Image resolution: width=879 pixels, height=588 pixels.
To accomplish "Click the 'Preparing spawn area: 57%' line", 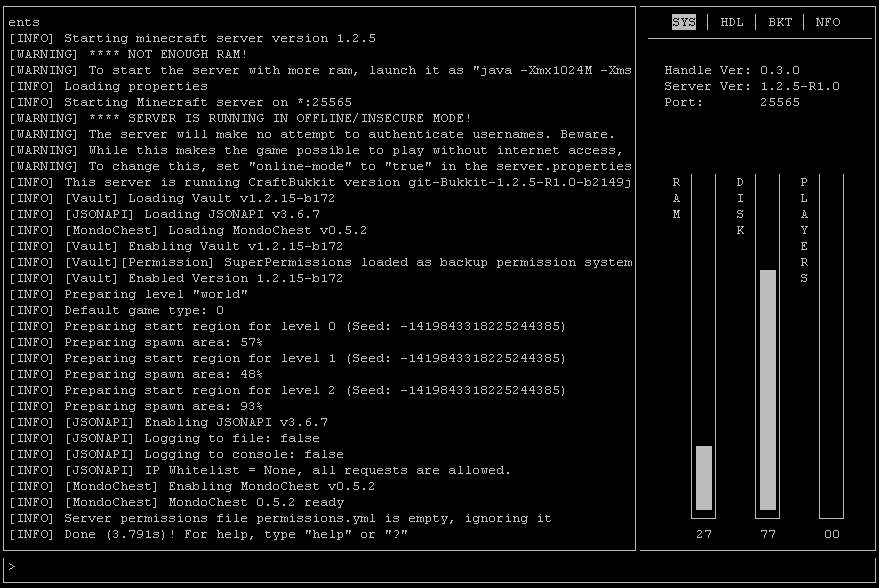I will (136, 342).
